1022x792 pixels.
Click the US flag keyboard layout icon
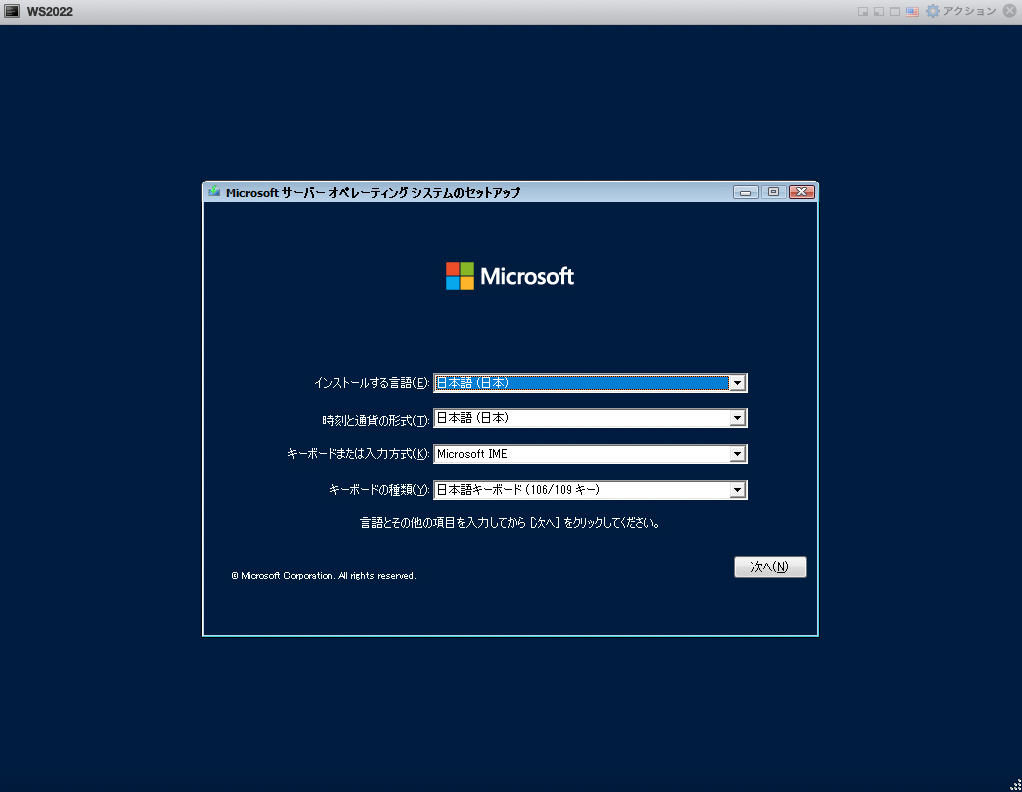click(x=912, y=12)
